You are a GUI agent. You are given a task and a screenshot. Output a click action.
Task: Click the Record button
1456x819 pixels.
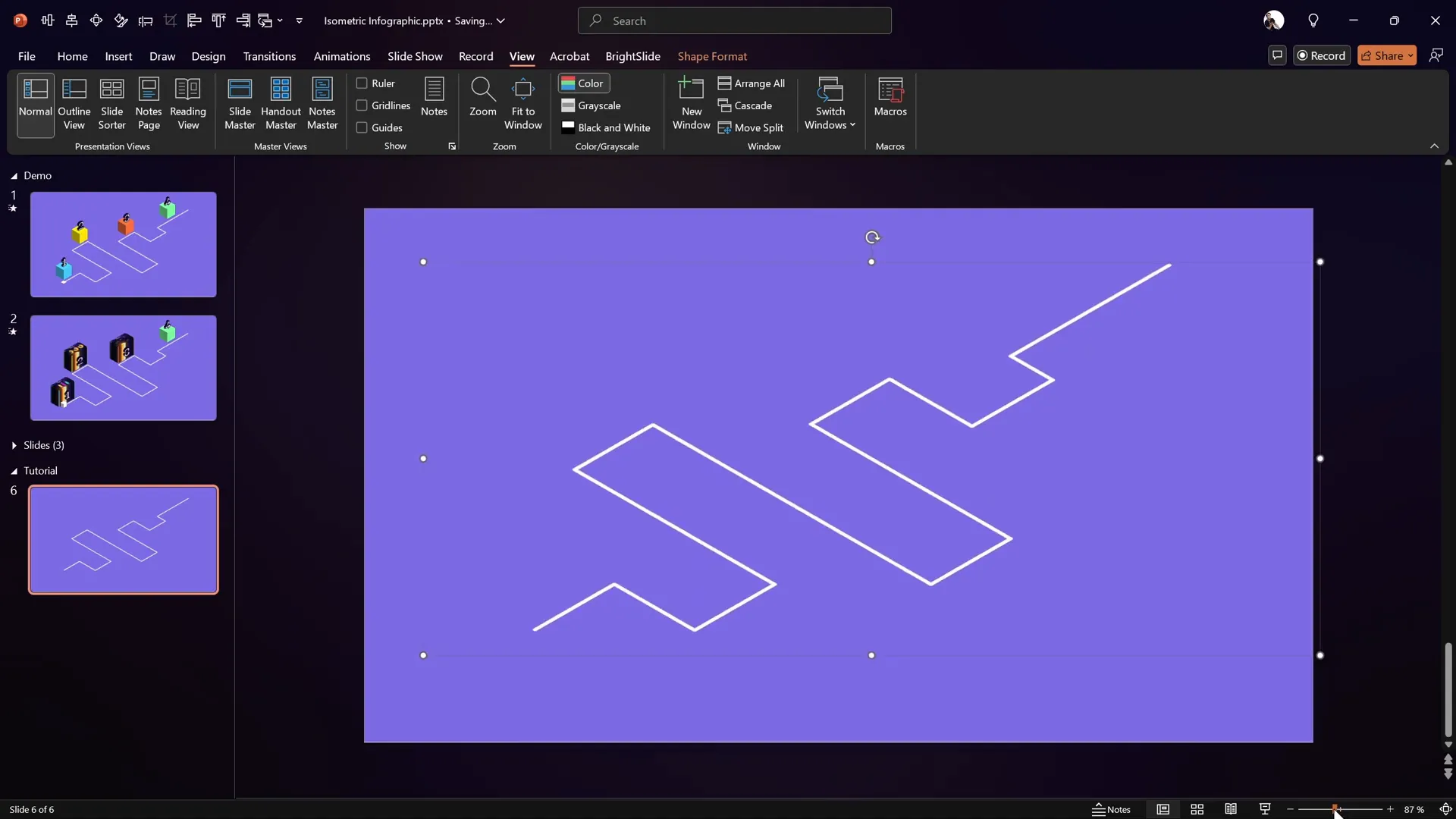click(x=1322, y=55)
